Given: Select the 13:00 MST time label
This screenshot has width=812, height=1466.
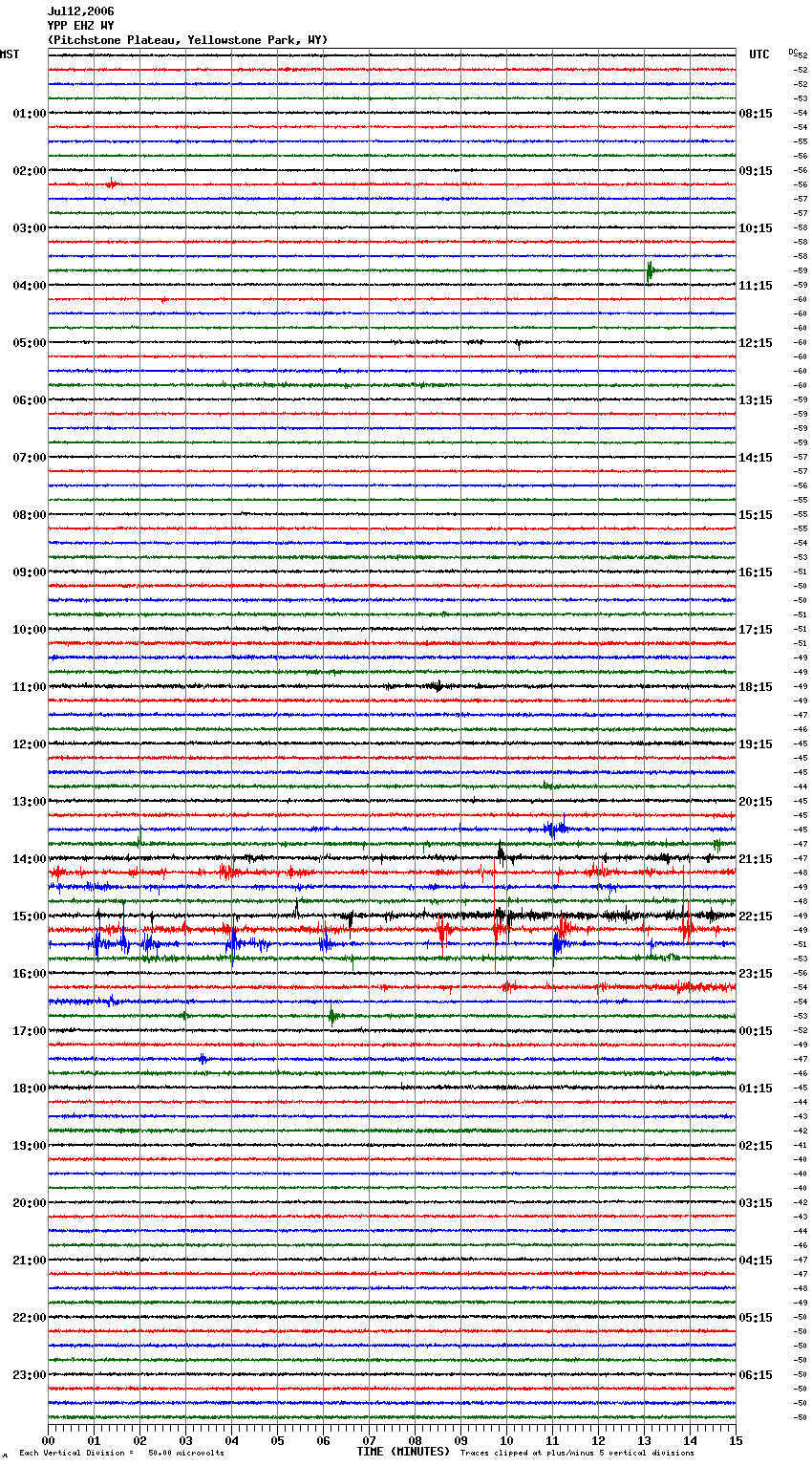Looking at the screenshot, I should pos(30,802).
